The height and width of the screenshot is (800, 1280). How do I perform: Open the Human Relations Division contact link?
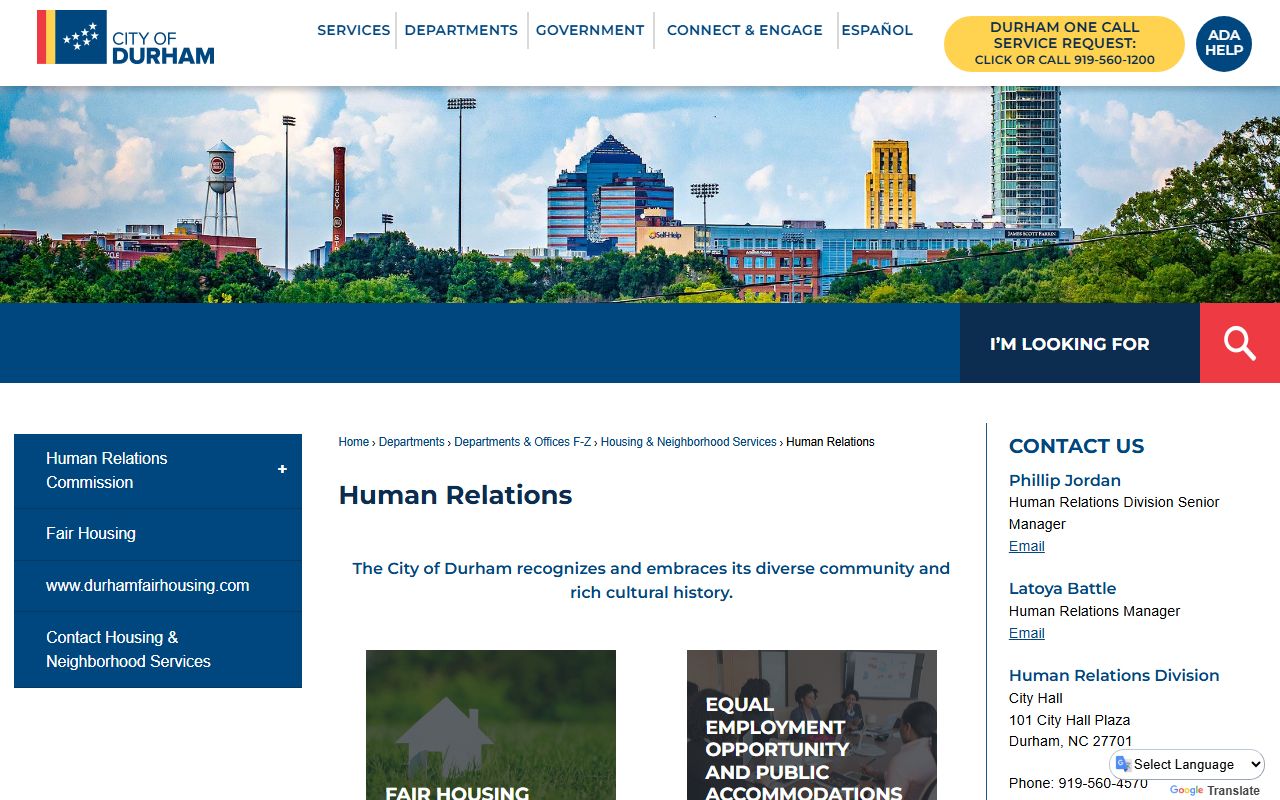tap(1114, 675)
